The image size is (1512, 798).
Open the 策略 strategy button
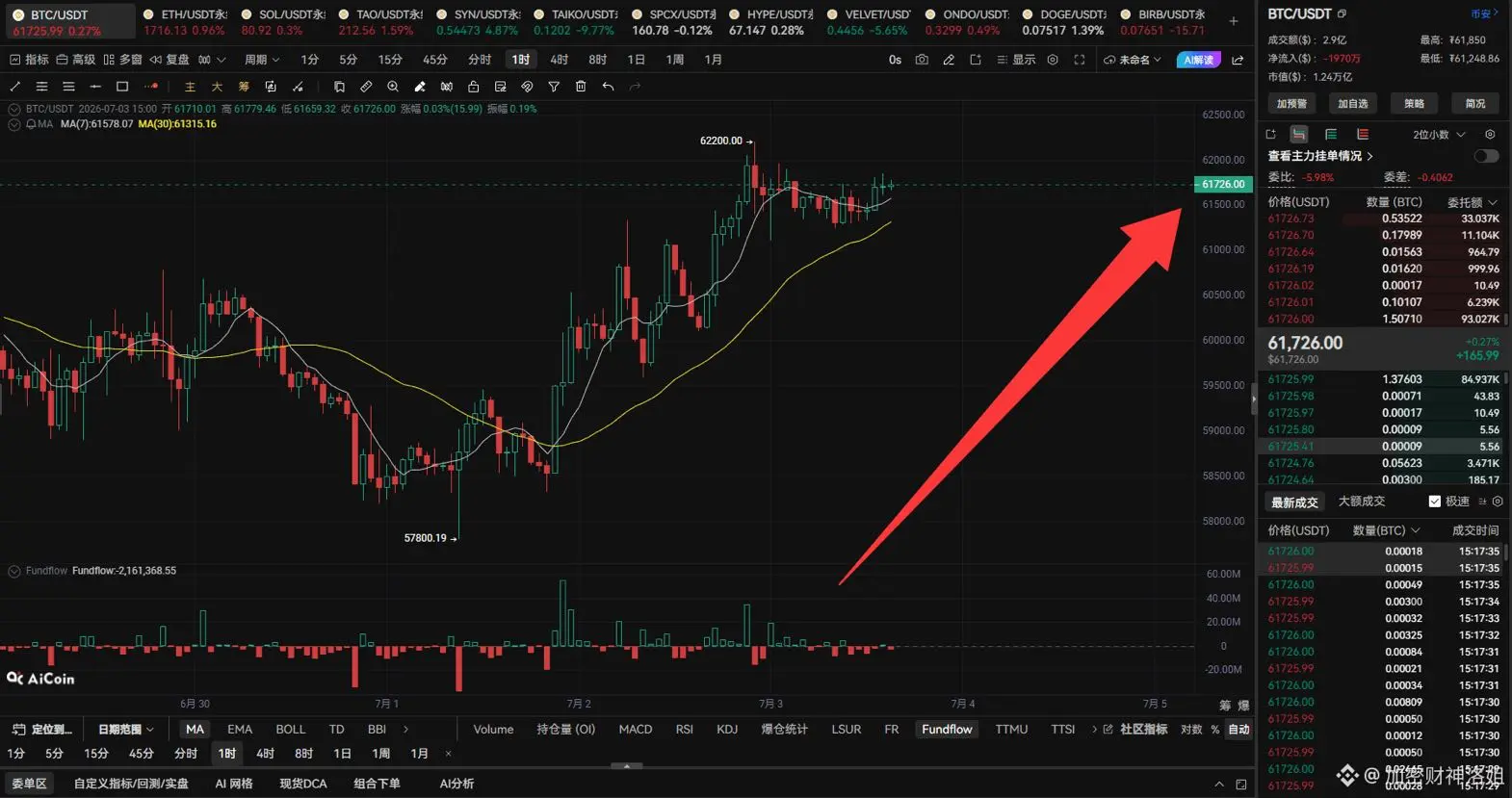click(x=1414, y=103)
